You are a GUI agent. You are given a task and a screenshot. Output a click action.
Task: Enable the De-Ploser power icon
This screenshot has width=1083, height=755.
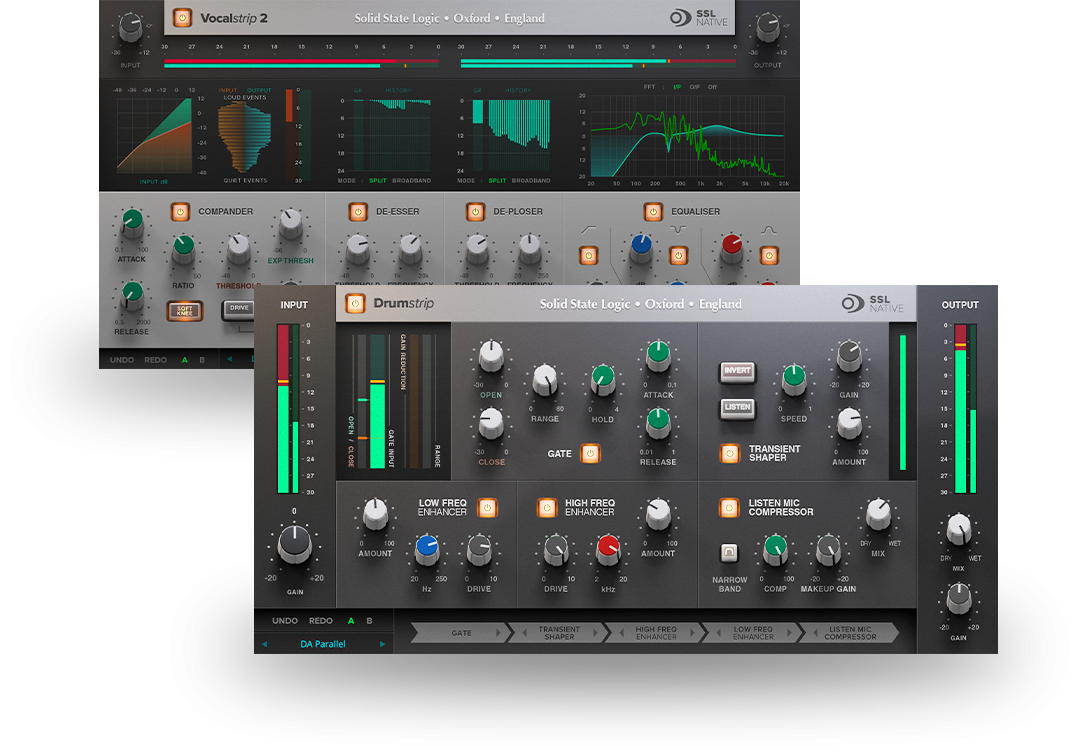(x=475, y=211)
